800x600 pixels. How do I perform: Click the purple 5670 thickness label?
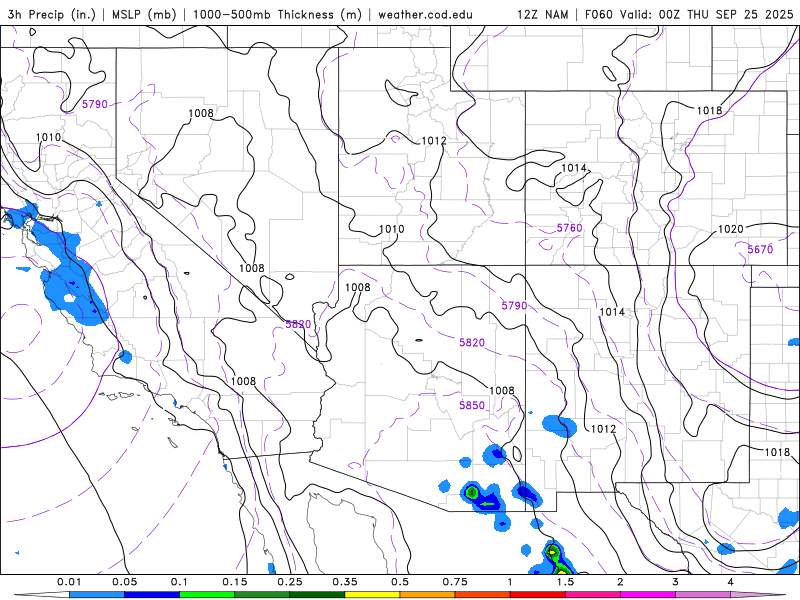[x=760, y=249]
